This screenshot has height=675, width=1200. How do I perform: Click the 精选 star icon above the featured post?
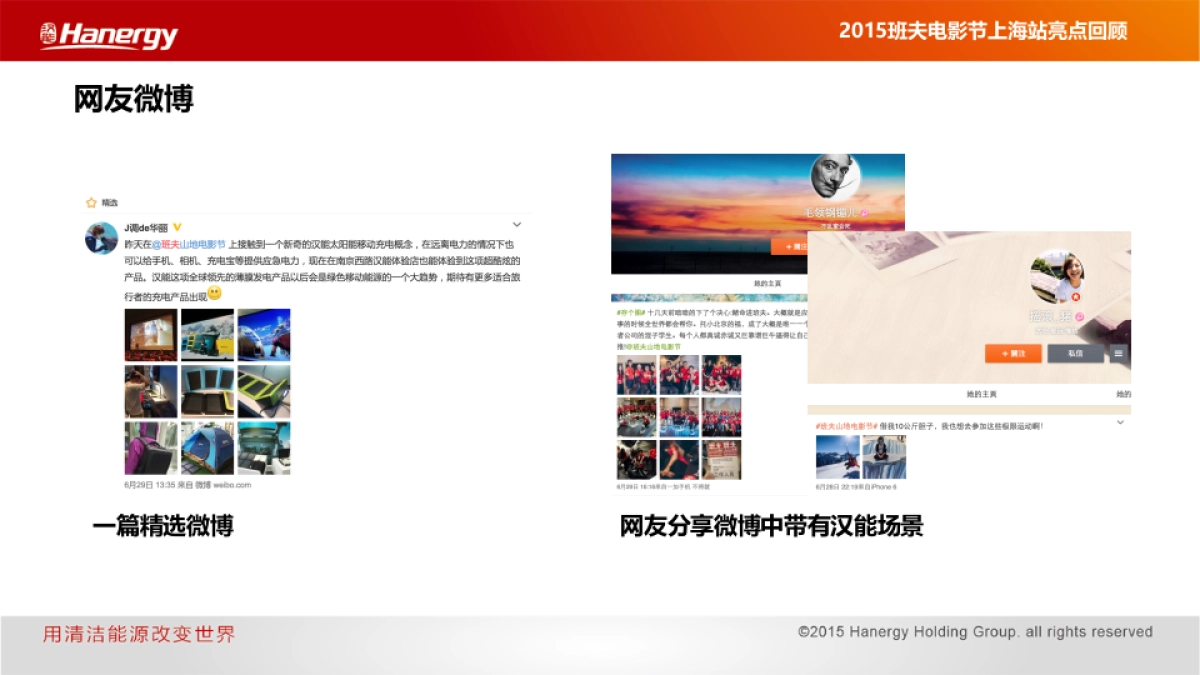point(90,202)
